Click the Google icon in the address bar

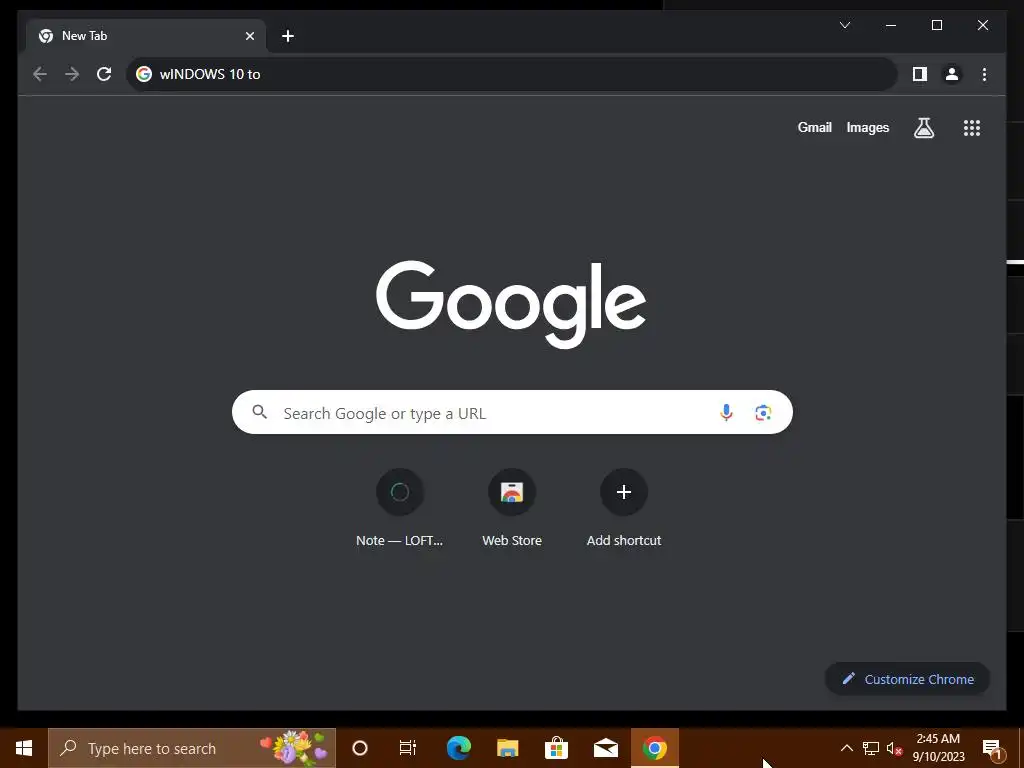144,74
